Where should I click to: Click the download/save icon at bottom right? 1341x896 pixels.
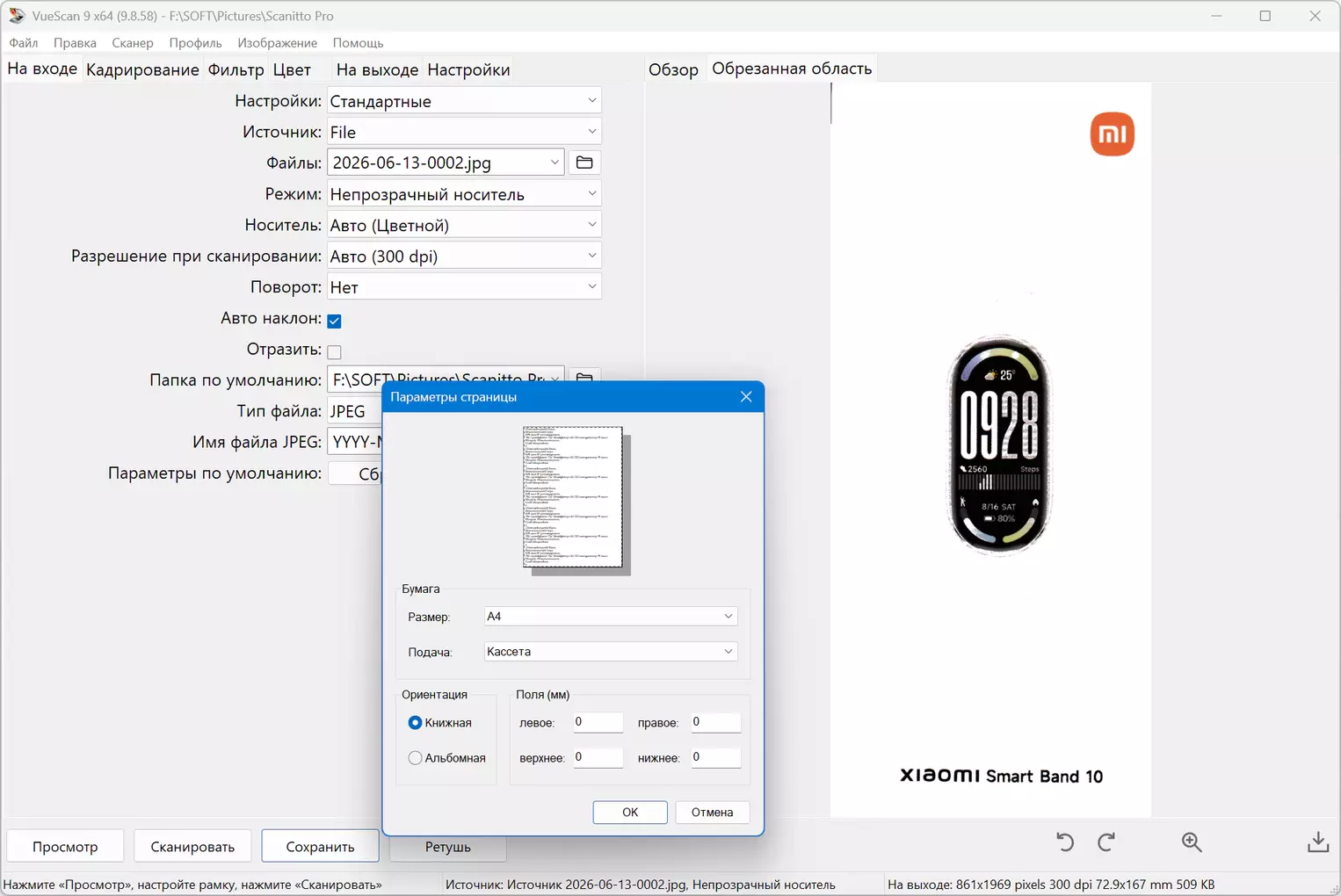point(1318,842)
